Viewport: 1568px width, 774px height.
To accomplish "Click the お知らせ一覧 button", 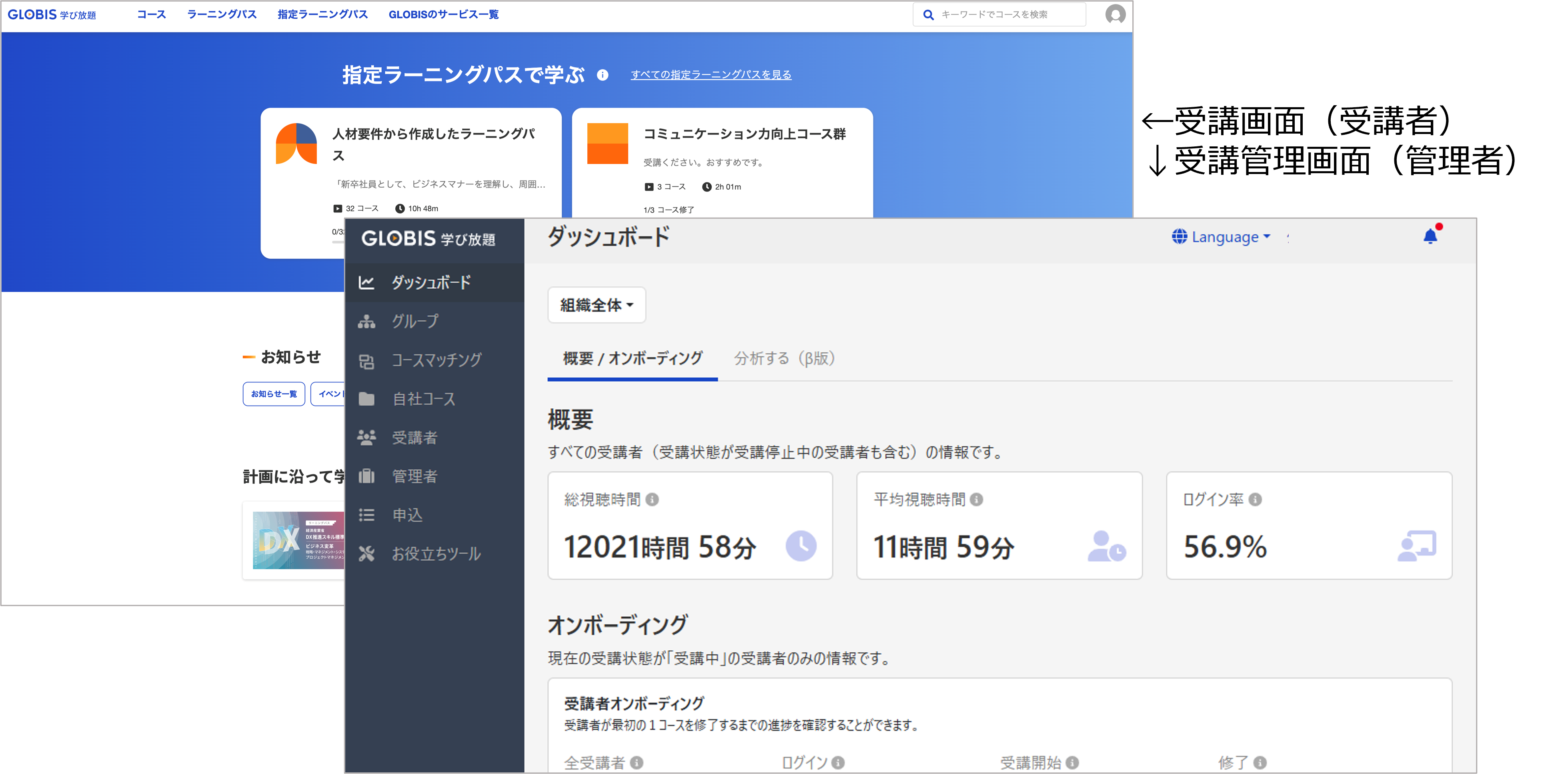I will click(273, 394).
